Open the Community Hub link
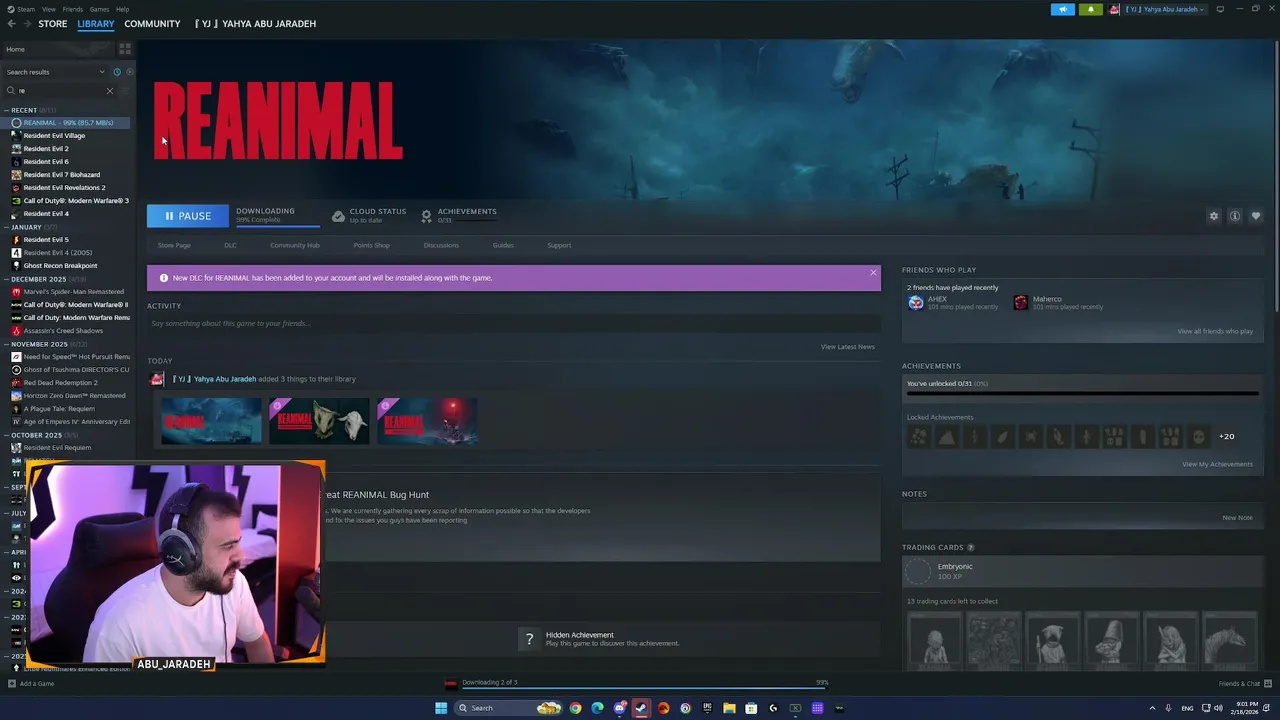 [295, 245]
